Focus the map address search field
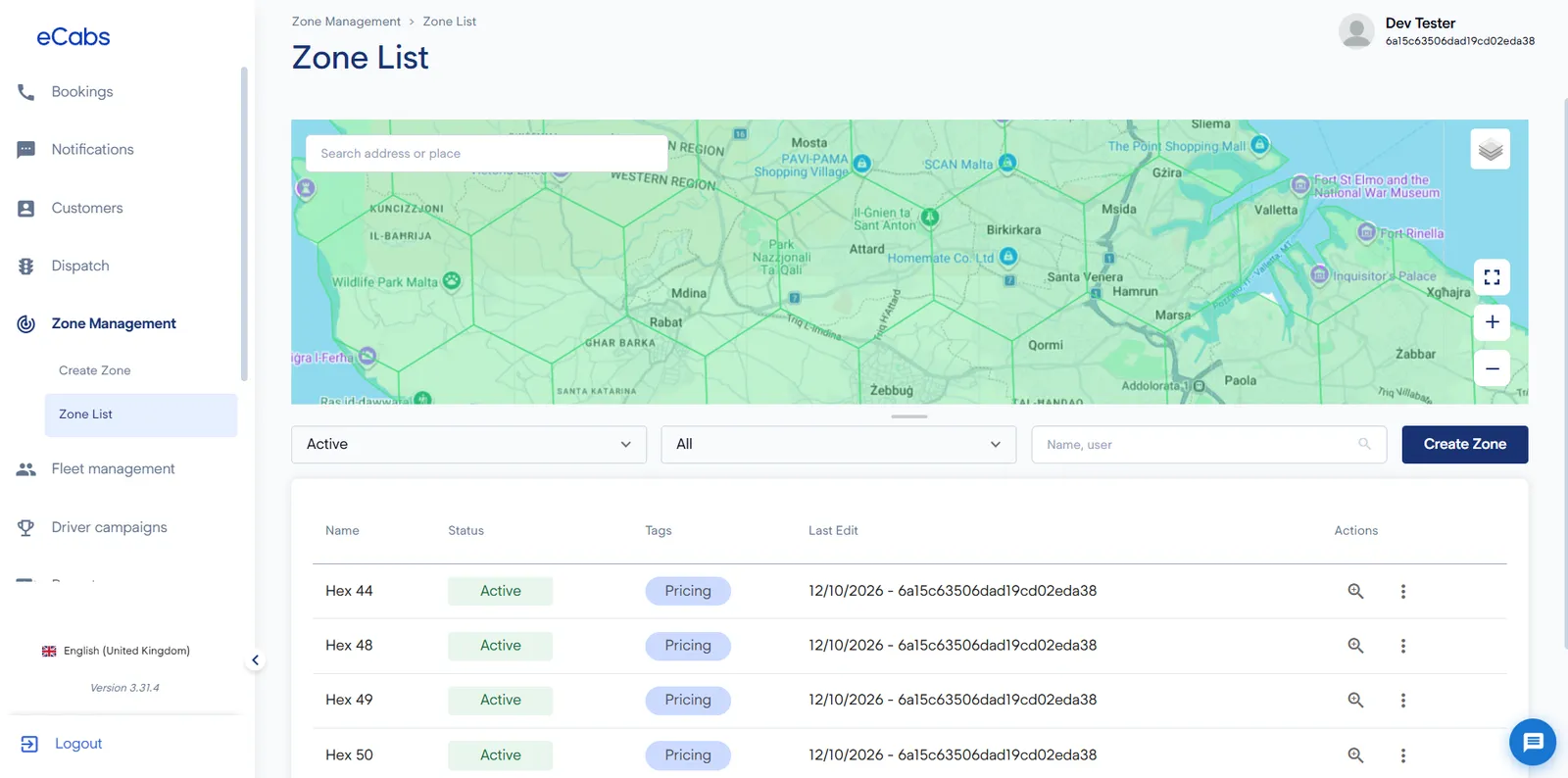 click(x=487, y=154)
